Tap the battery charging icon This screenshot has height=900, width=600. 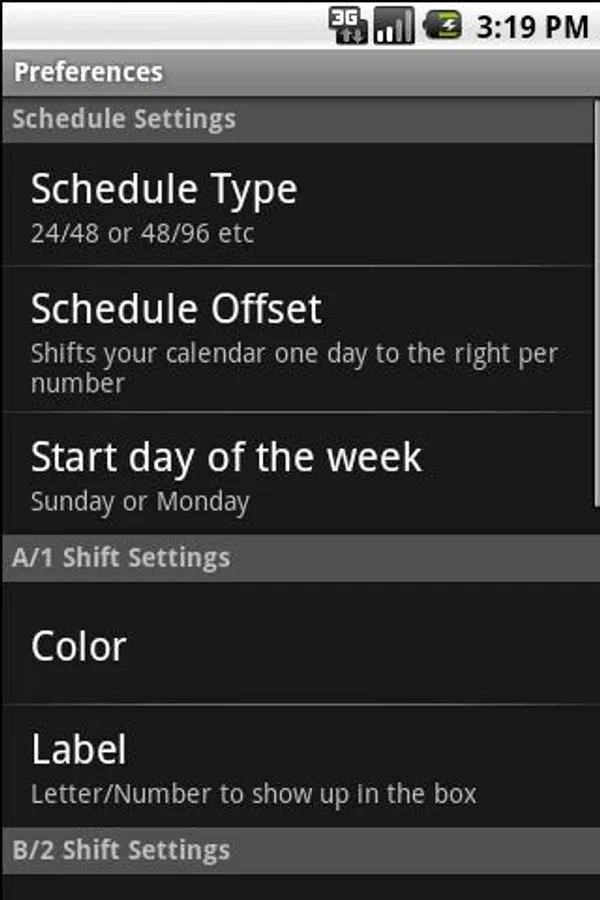click(x=441, y=25)
